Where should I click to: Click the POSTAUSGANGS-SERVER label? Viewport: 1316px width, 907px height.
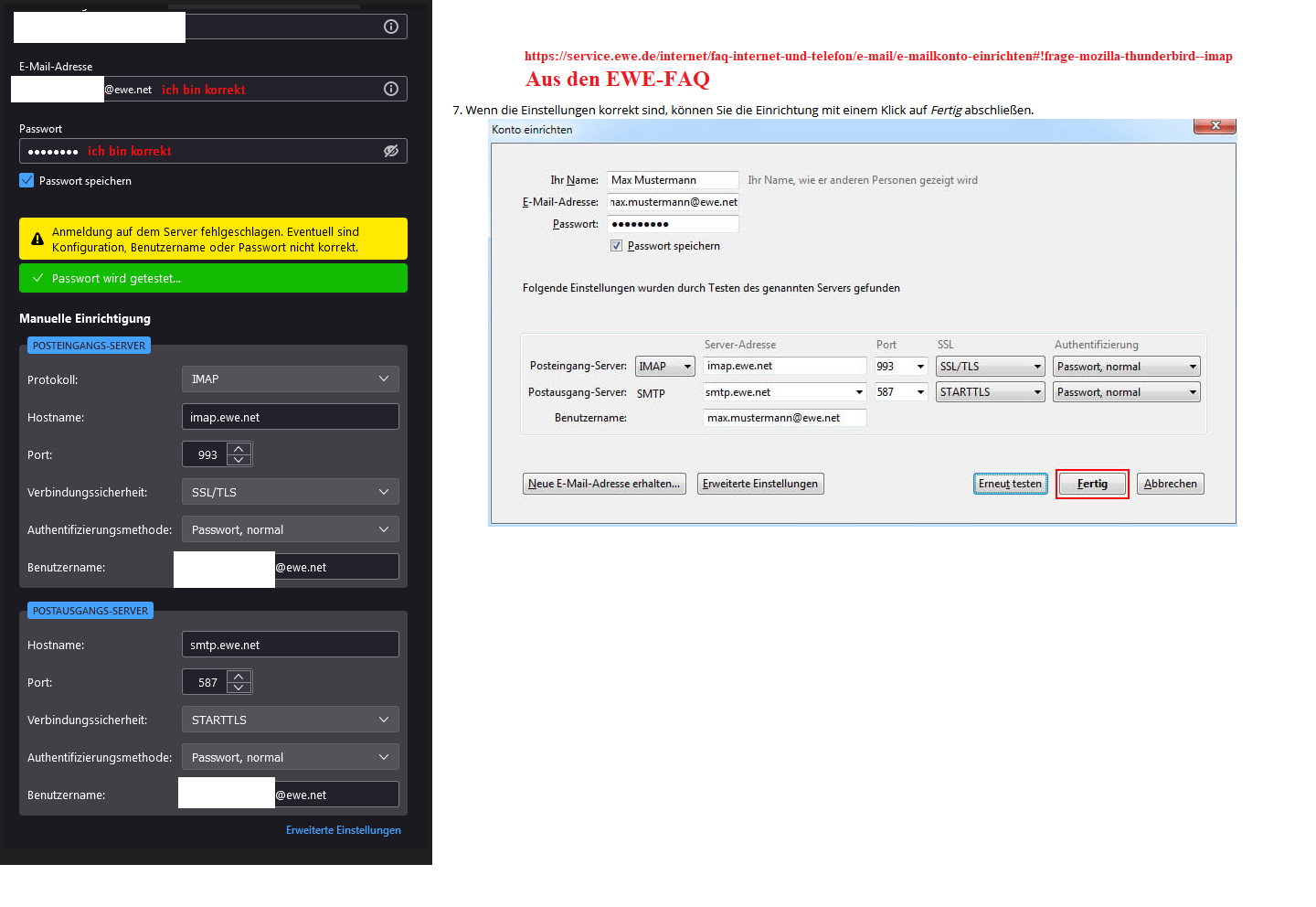pyautogui.click(x=90, y=611)
